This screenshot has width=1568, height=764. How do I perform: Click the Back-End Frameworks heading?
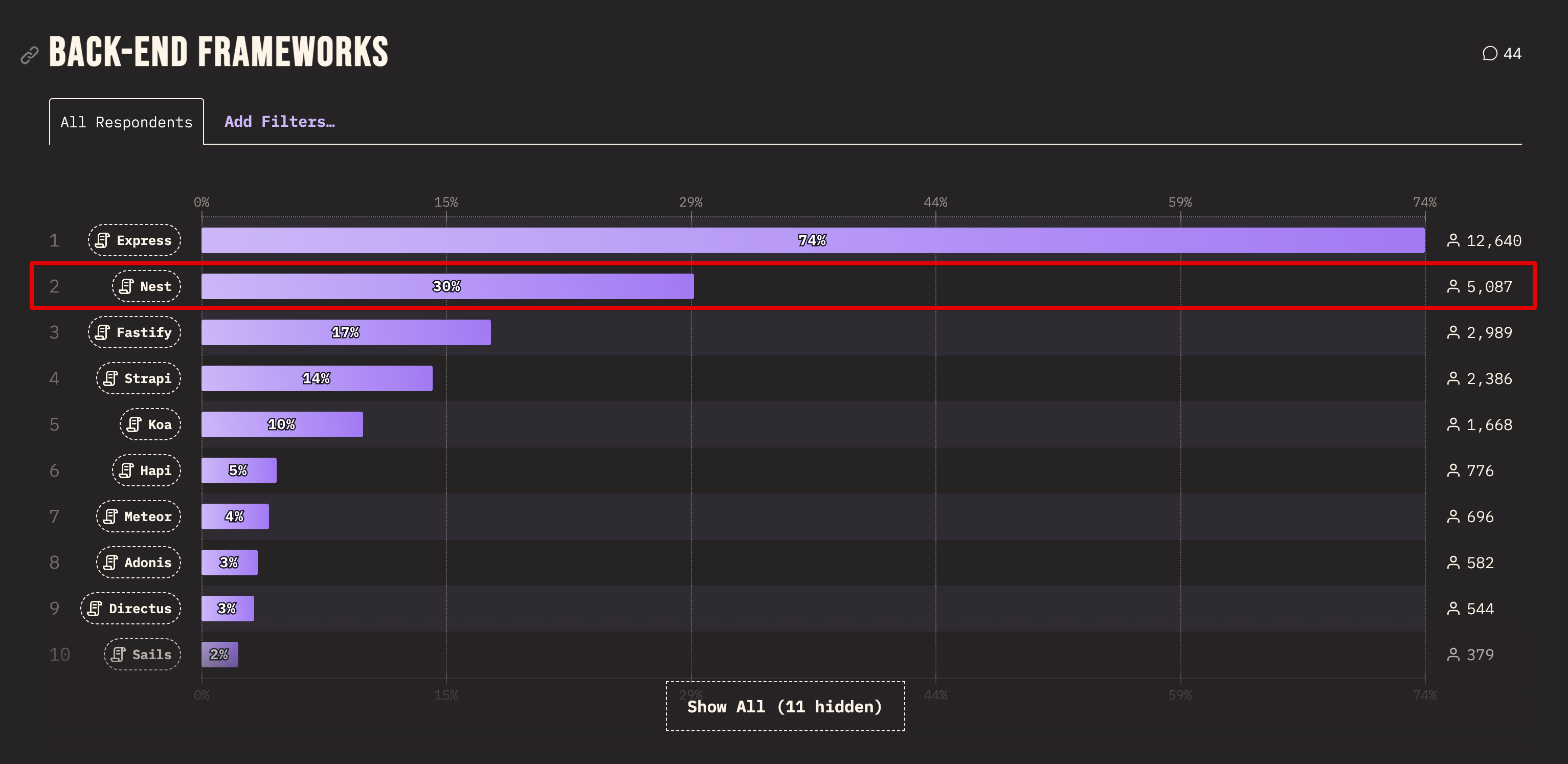[218, 52]
